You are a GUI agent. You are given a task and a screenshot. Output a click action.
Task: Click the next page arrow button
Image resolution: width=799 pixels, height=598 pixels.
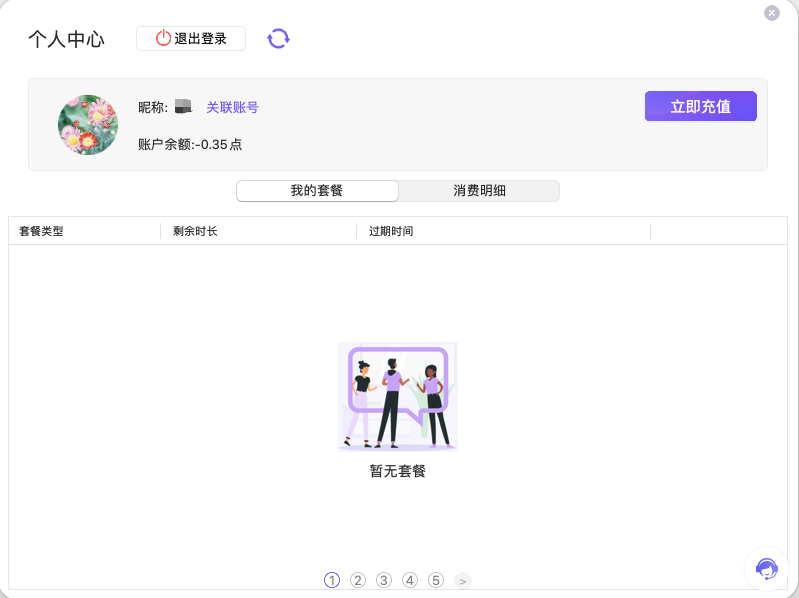pyautogui.click(x=462, y=580)
